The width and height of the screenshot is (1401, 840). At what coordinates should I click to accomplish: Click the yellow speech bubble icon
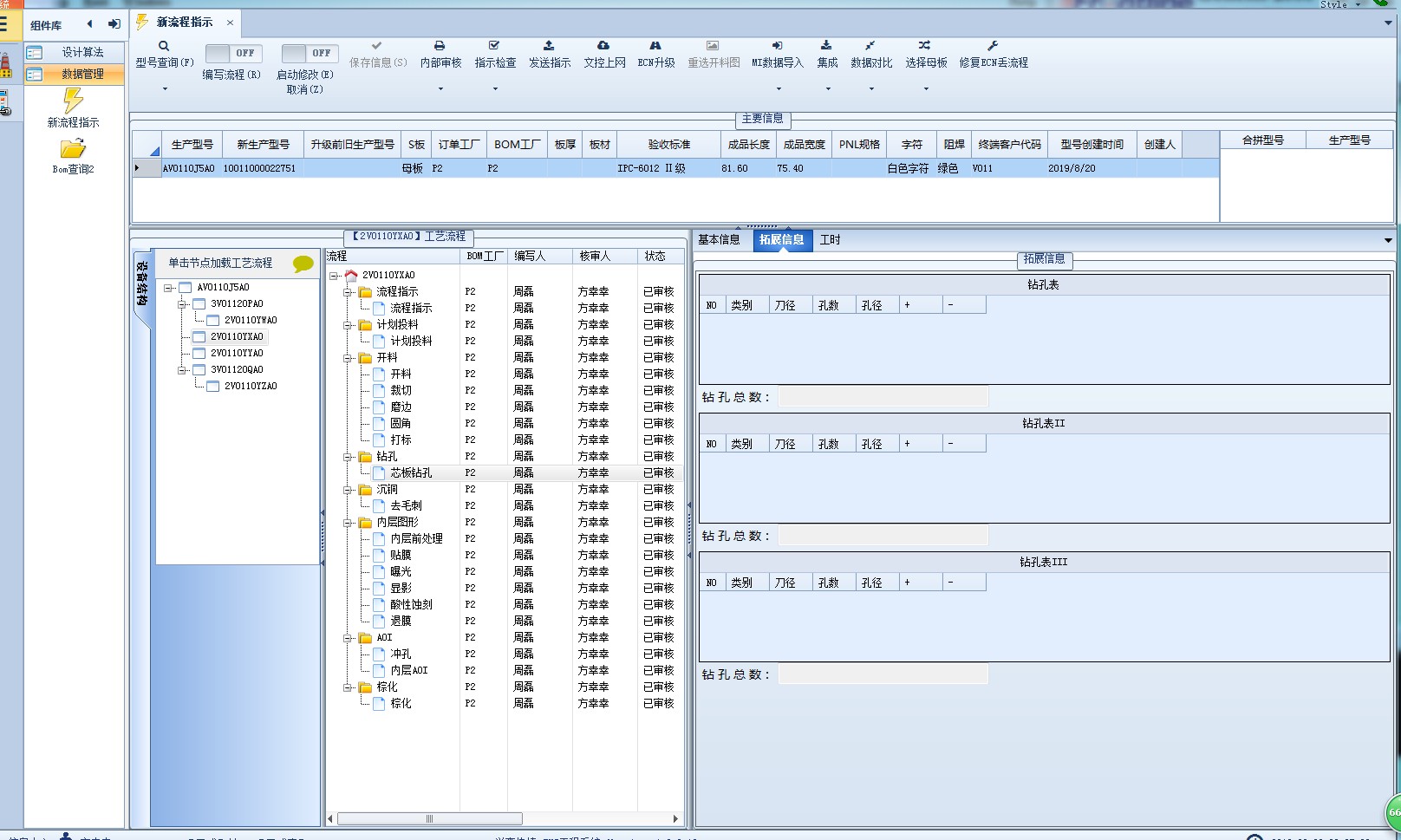[x=303, y=264]
